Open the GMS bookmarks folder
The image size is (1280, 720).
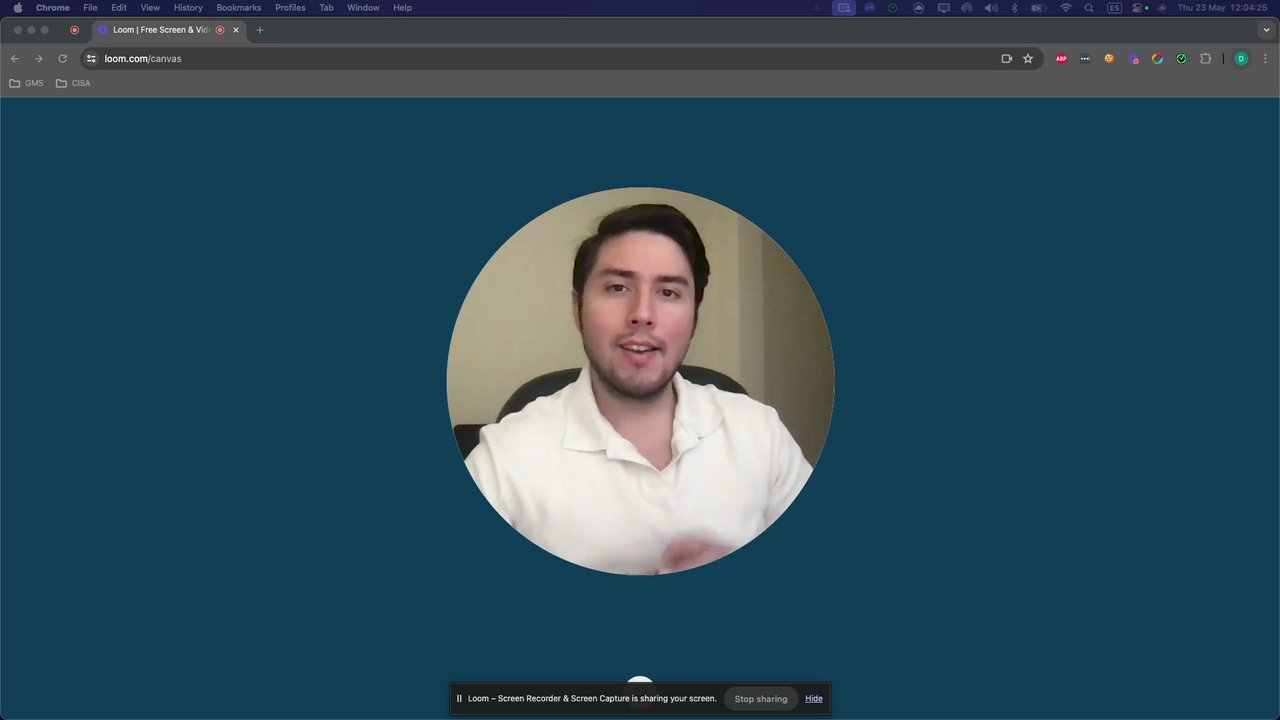pyautogui.click(x=26, y=83)
